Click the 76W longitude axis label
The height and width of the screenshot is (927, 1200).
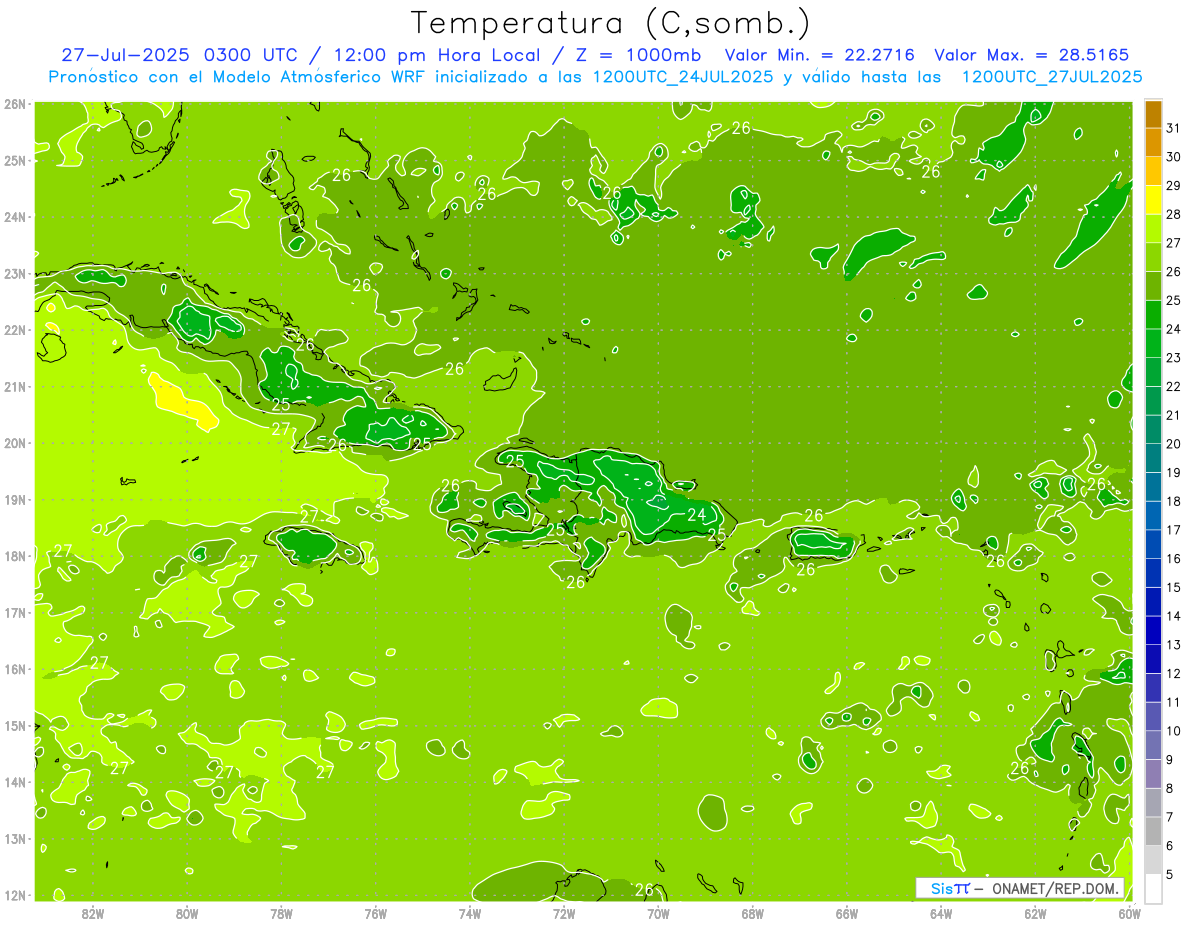point(376,913)
